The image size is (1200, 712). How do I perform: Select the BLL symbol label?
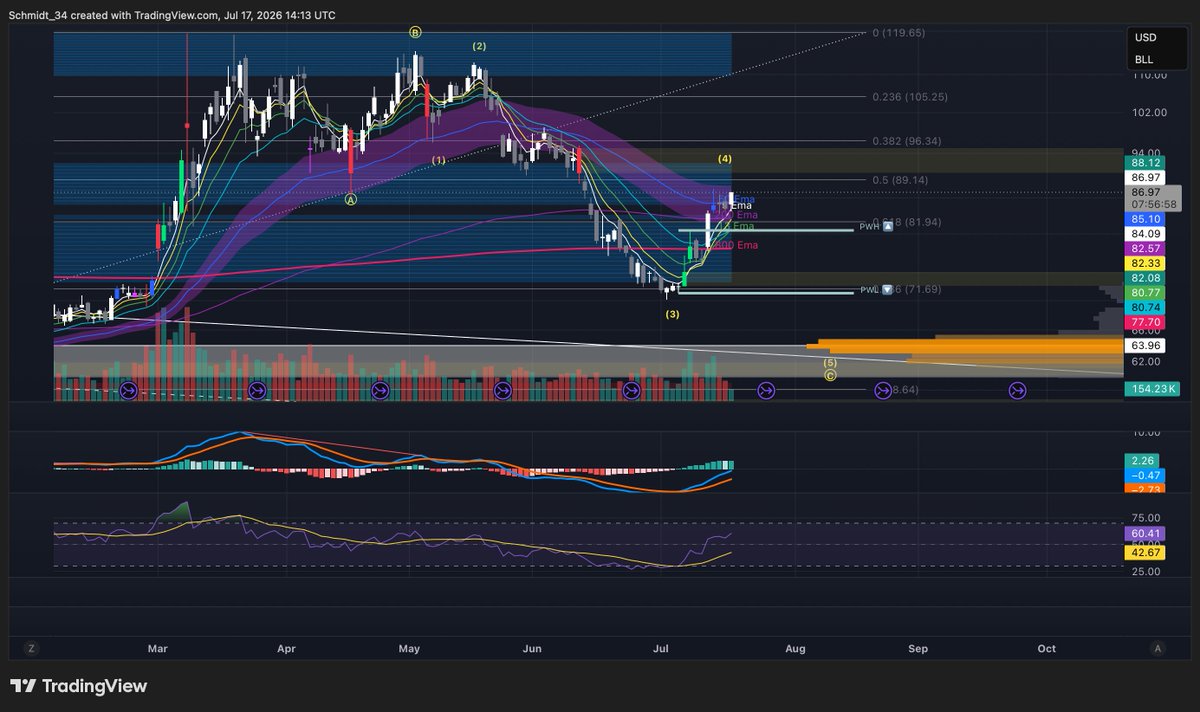click(x=1144, y=60)
